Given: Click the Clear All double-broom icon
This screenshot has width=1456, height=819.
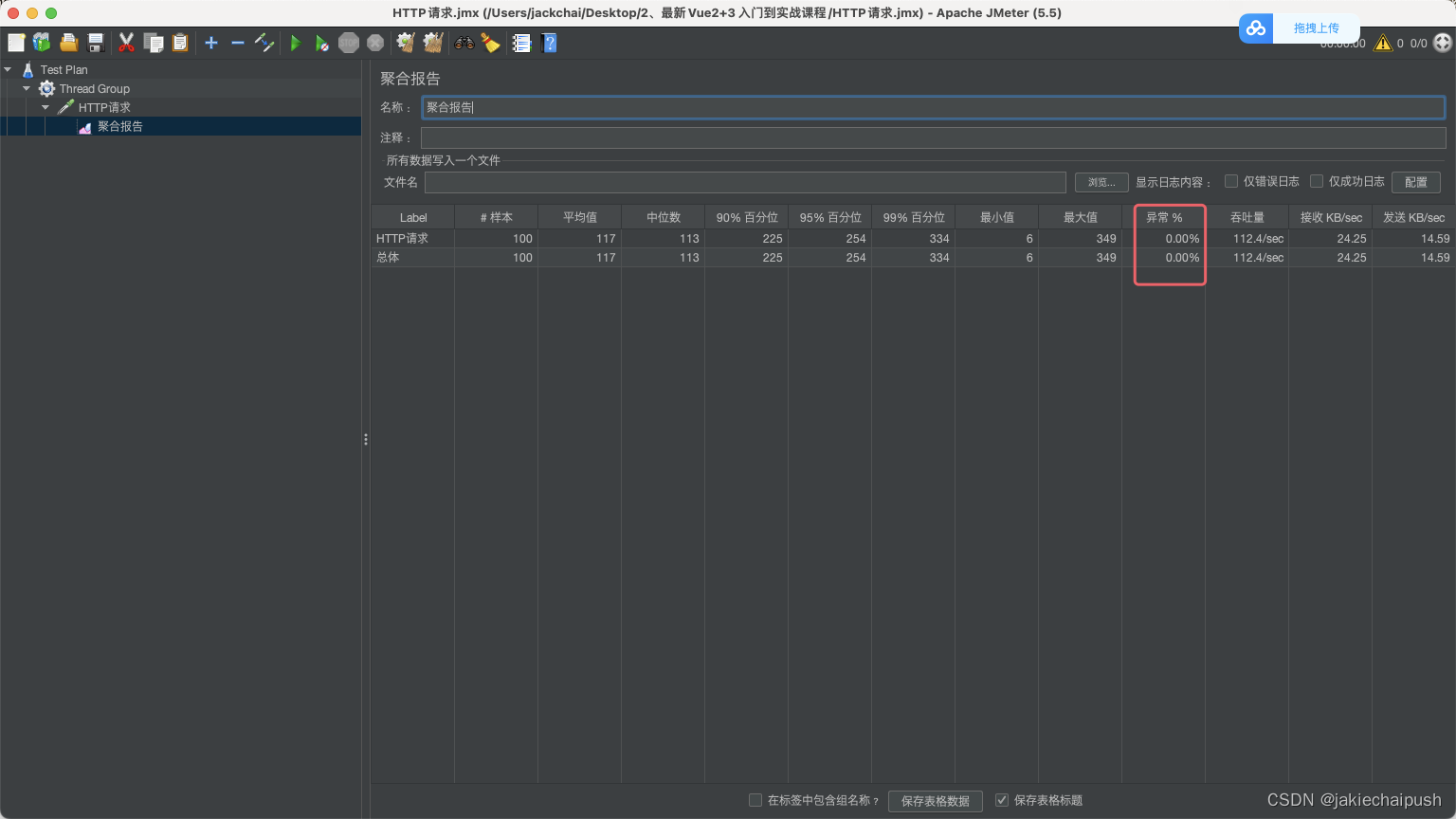Looking at the screenshot, I should click(433, 43).
